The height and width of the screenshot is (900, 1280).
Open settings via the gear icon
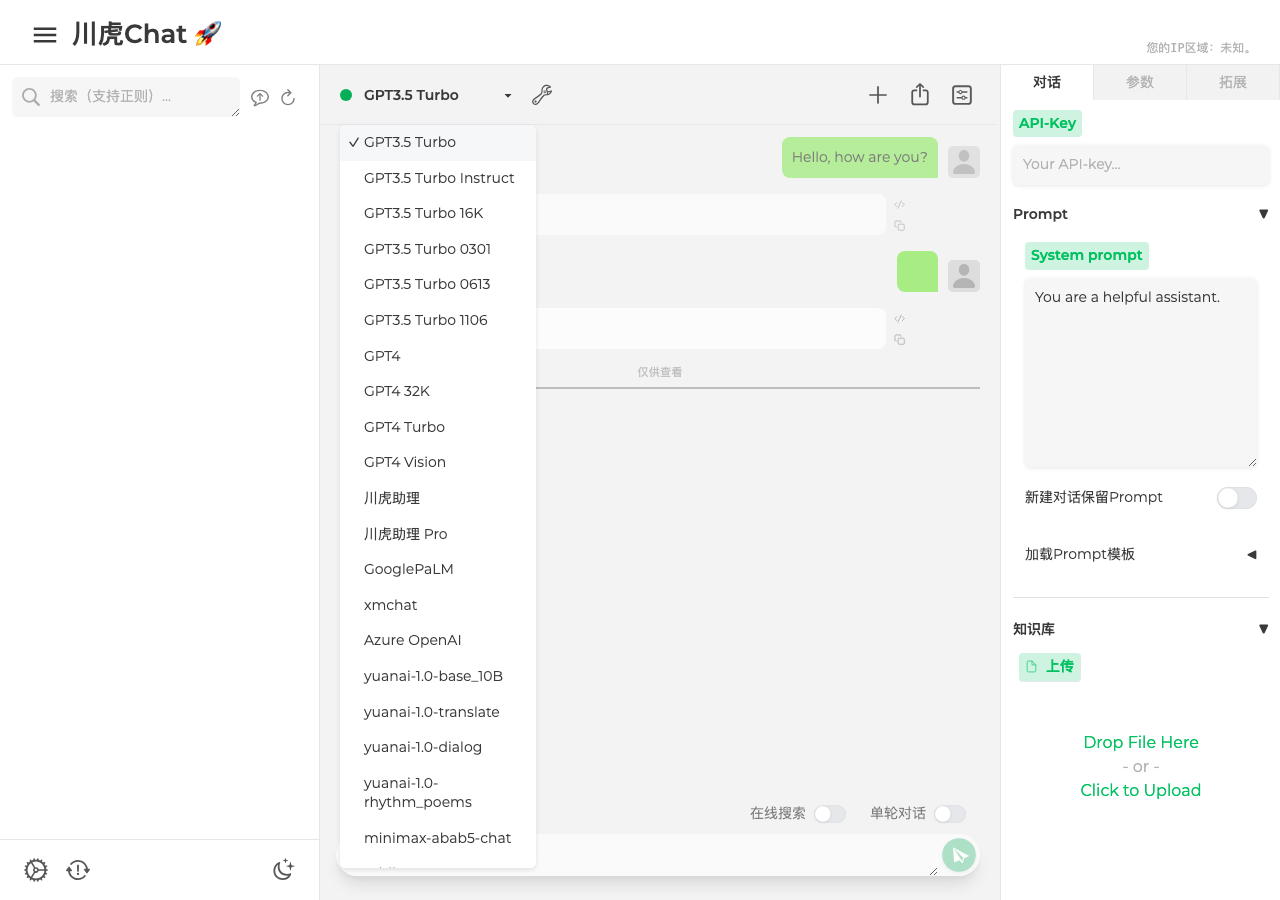coord(36,870)
